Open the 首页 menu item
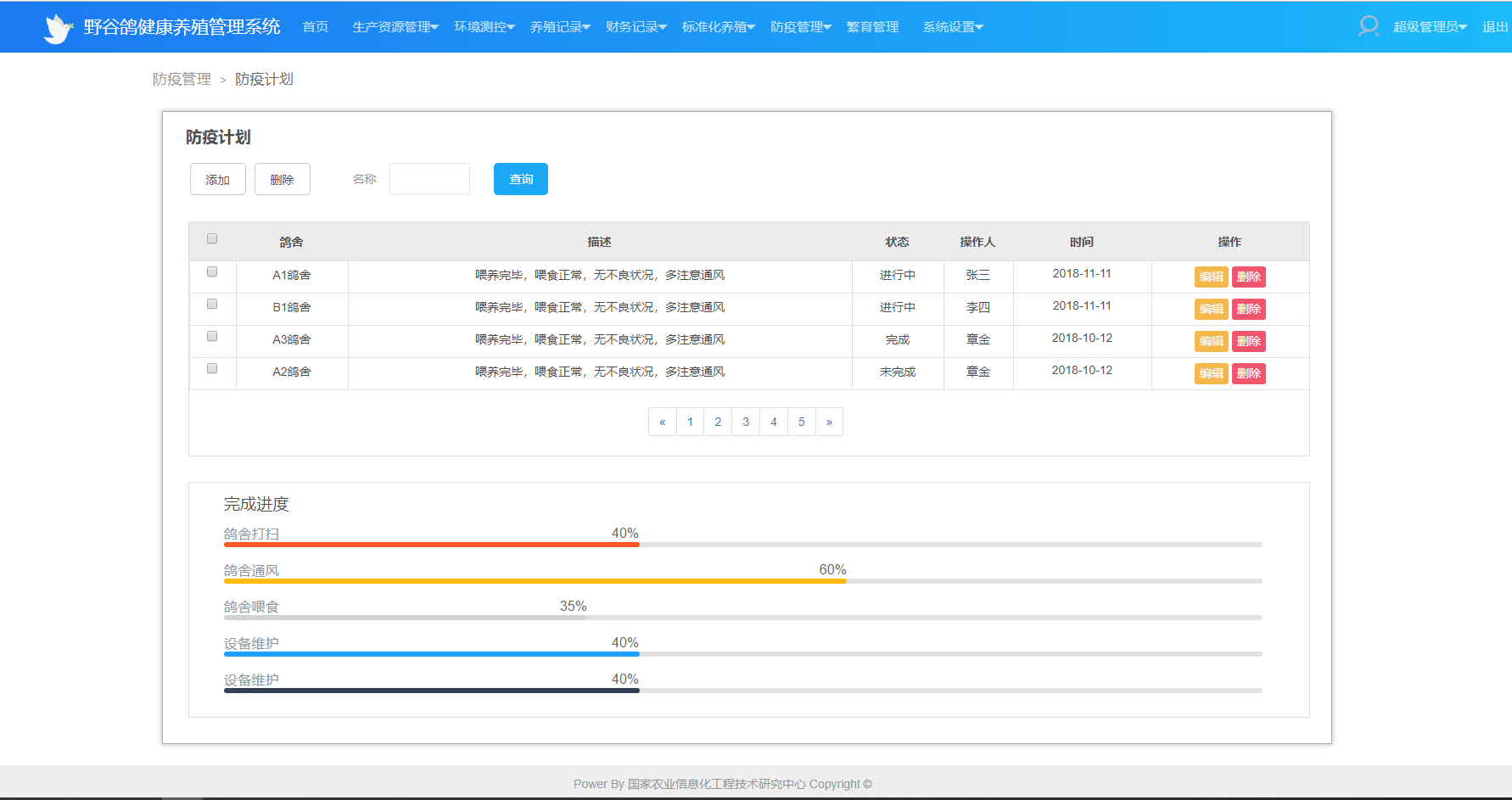Image resolution: width=1512 pixels, height=800 pixels. point(316,27)
